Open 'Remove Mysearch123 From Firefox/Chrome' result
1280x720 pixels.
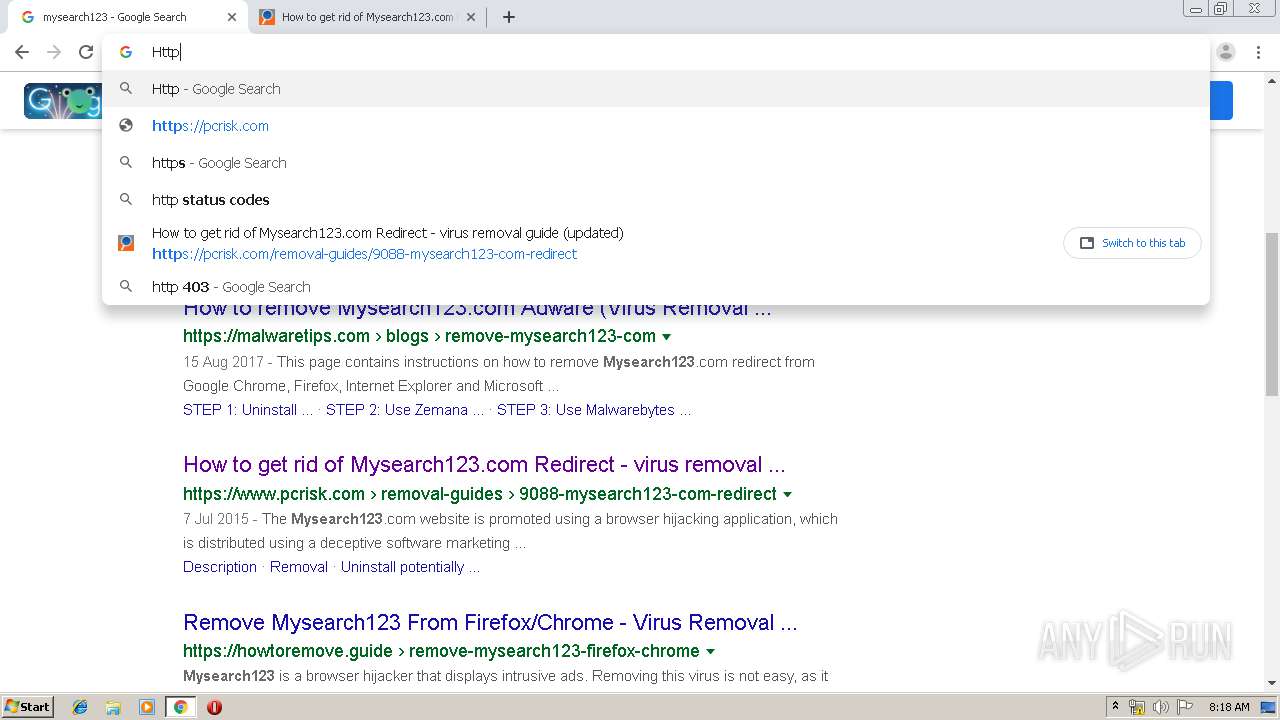pos(490,623)
